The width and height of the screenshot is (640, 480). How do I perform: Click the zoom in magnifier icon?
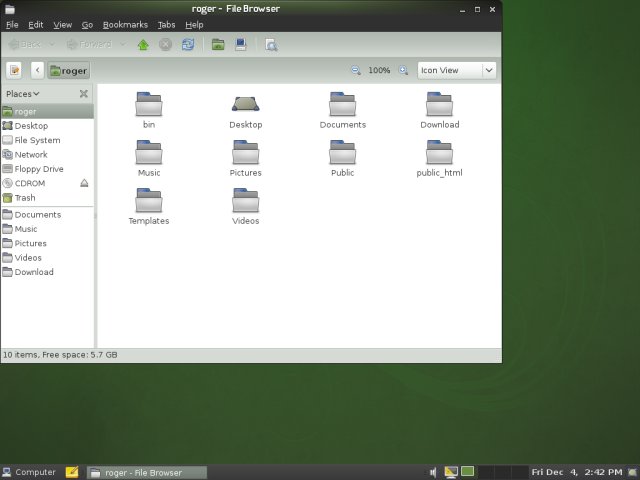click(404, 71)
